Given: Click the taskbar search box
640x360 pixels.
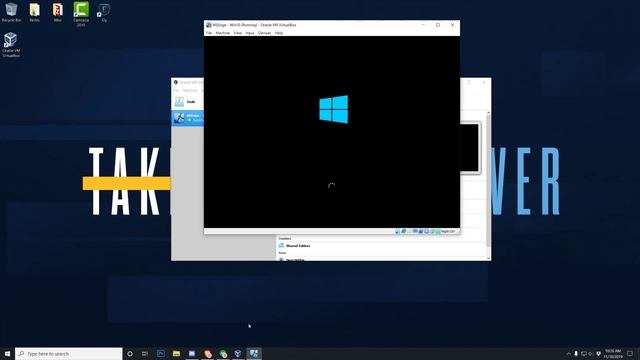Looking at the screenshot, I should pyautogui.click(x=69, y=353).
